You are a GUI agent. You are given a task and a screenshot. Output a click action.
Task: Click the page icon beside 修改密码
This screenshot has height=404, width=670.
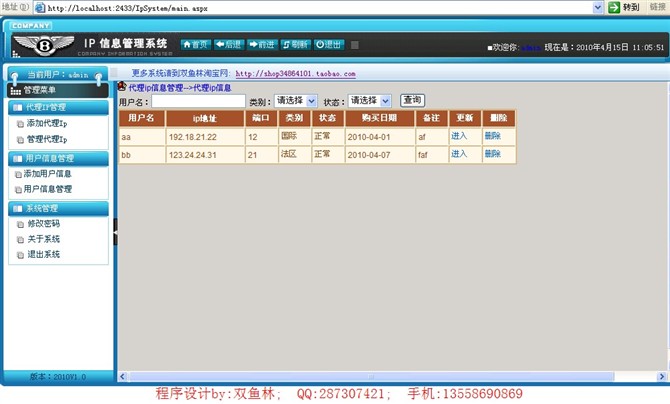tap(20, 224)
